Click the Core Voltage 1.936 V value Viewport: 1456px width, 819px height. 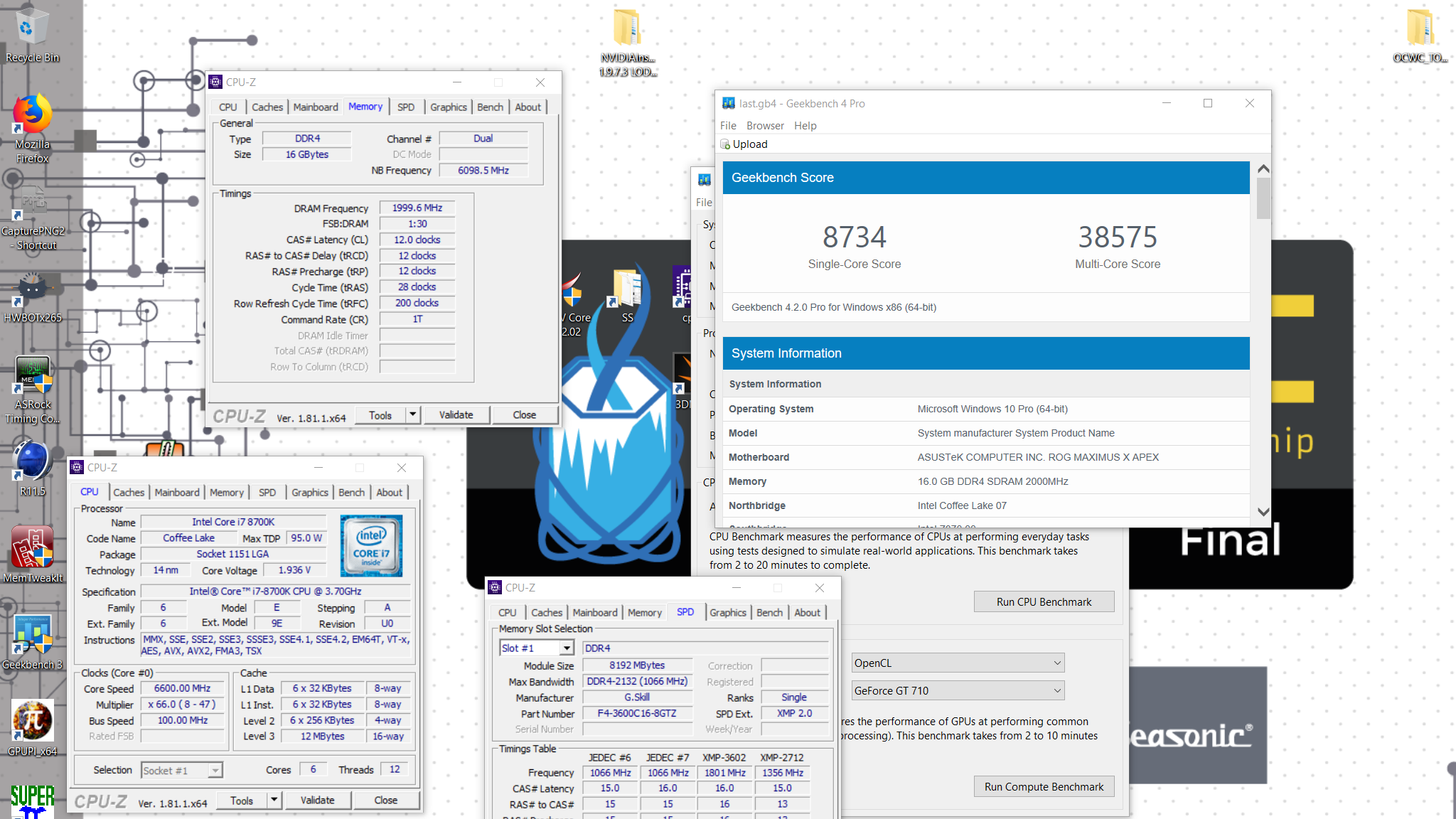pyautogui.click(x=294, y=570)
